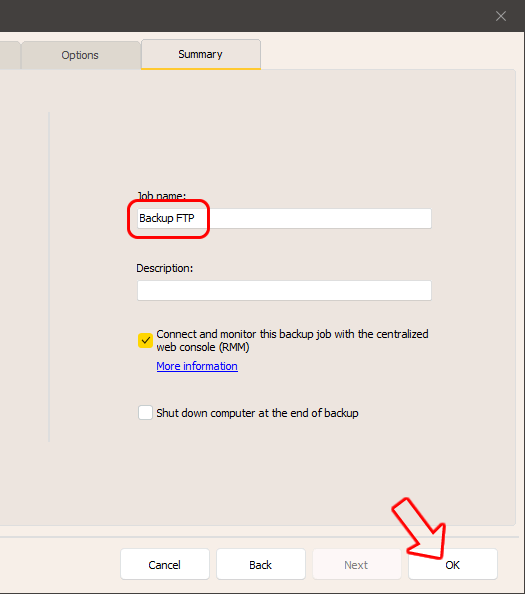Switch to the Options tab
This screenshot has width=525, height=594.
pyautogui.click(x=80, y=55)
